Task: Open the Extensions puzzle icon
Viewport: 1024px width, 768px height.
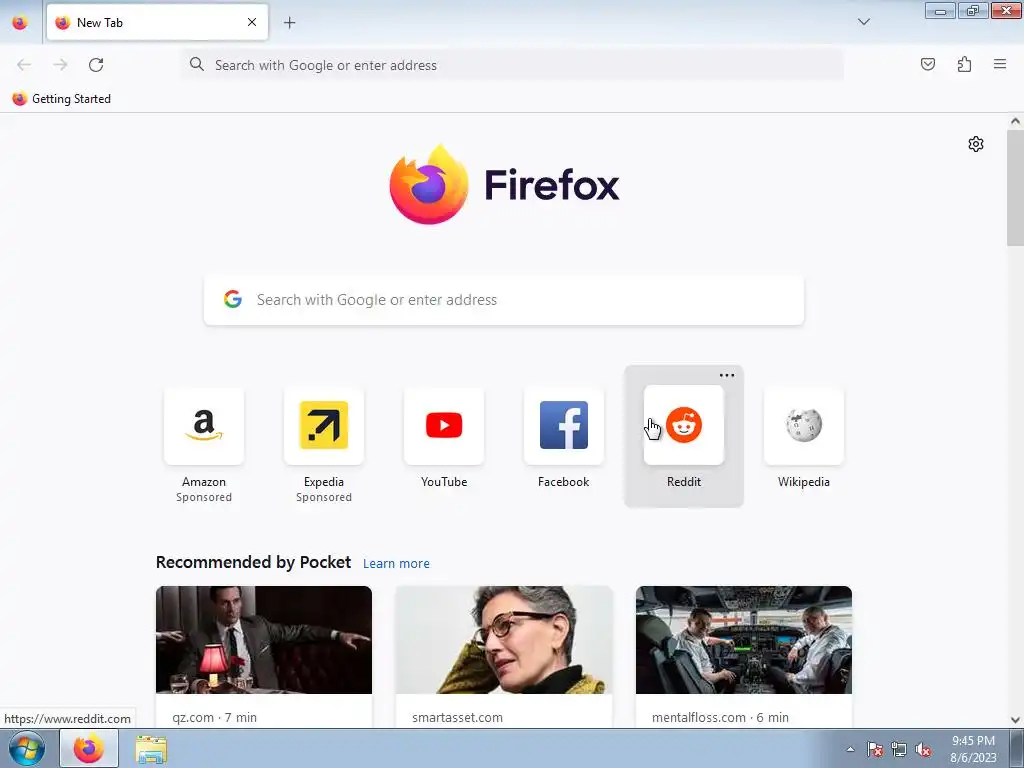Action: pos(964,64)
